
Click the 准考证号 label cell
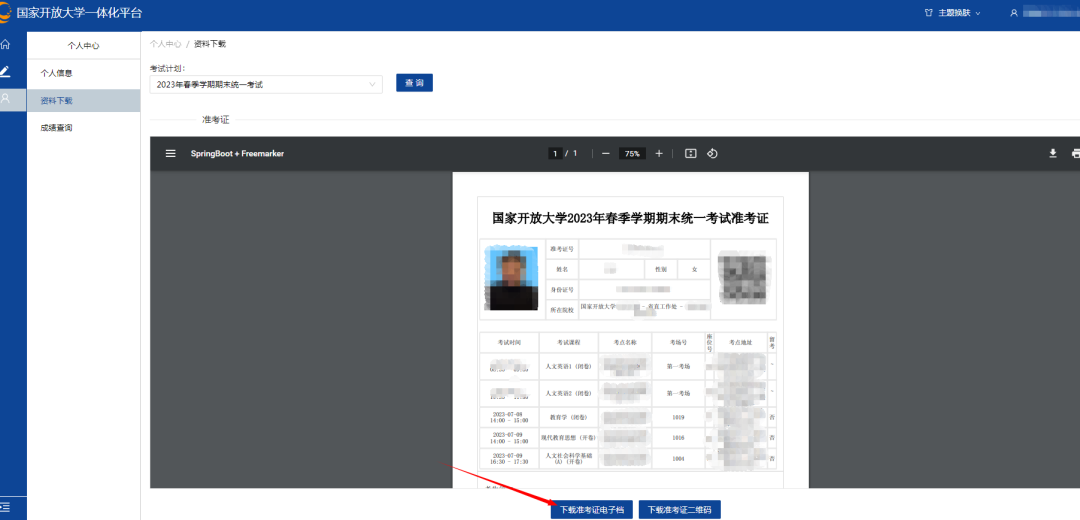click(561, 249)
